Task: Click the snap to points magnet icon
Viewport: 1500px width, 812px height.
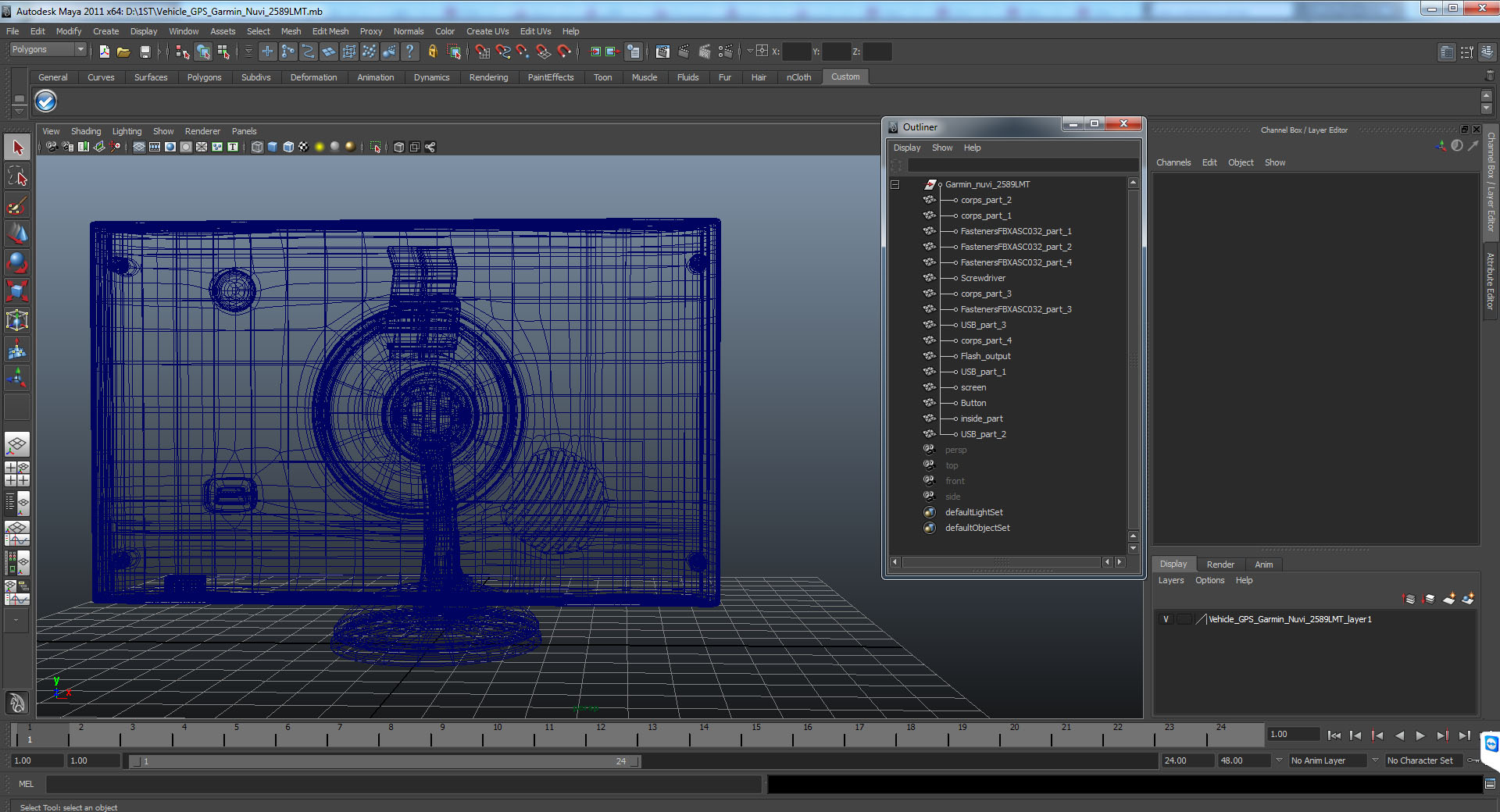Action: [x=523, y=52]
